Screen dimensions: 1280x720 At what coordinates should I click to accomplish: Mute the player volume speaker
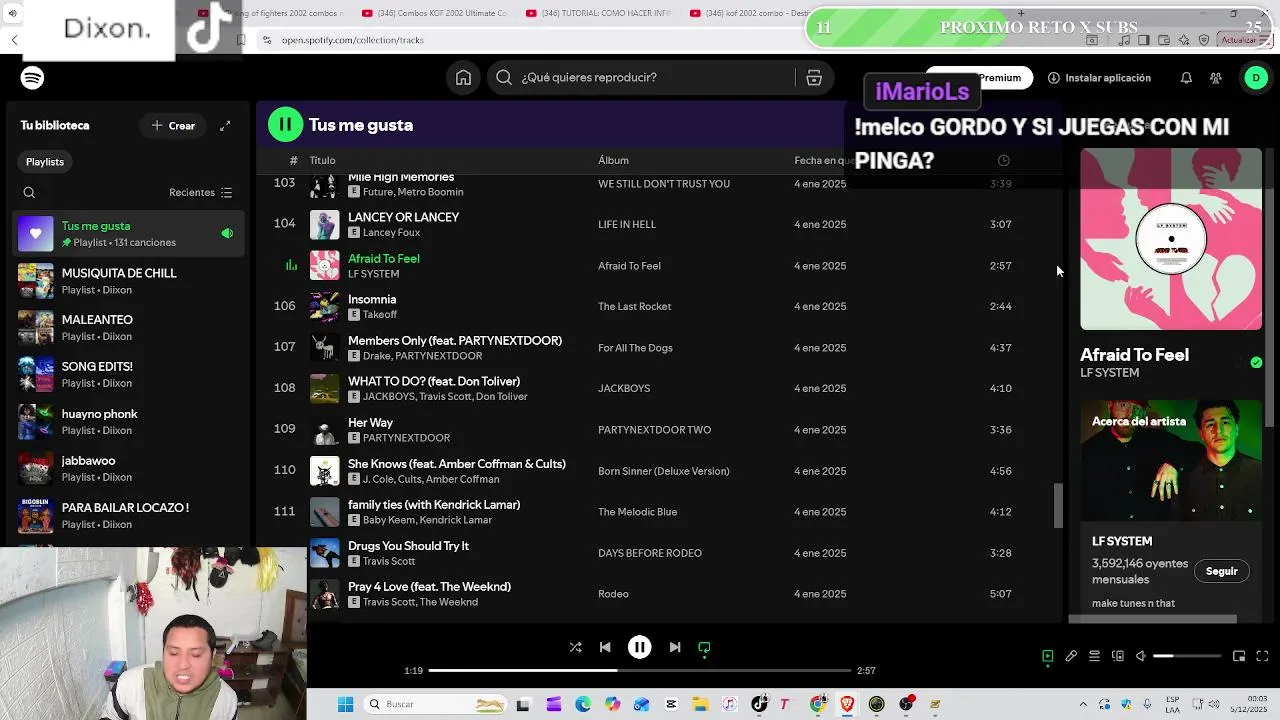(1141, 656)
